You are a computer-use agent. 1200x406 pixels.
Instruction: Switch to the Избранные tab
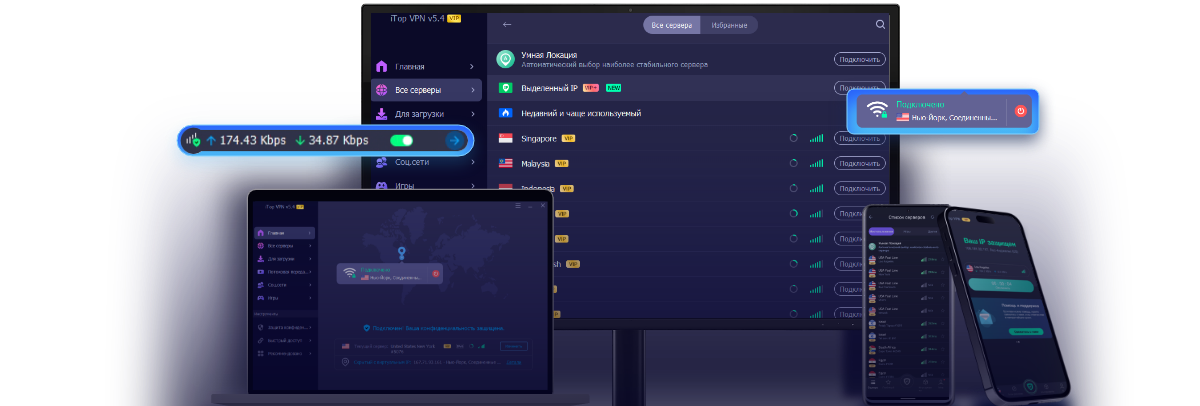(727, 25)
